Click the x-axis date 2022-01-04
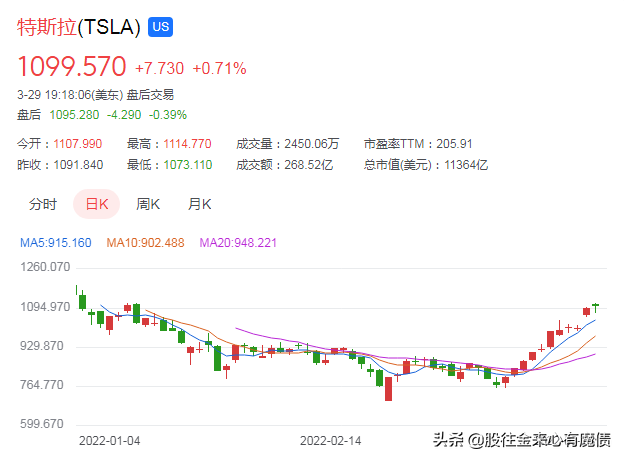 tap(109, 441)
